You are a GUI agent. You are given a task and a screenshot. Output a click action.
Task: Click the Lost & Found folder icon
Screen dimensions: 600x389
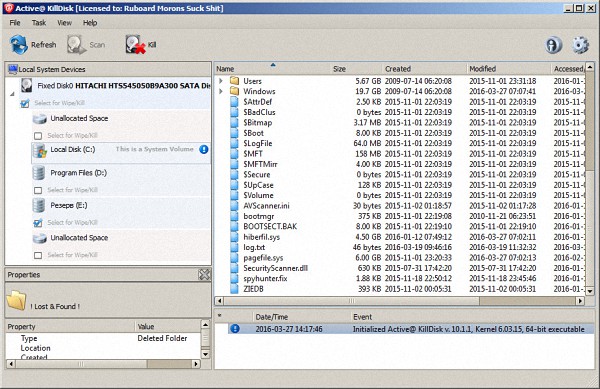point(16,301)
